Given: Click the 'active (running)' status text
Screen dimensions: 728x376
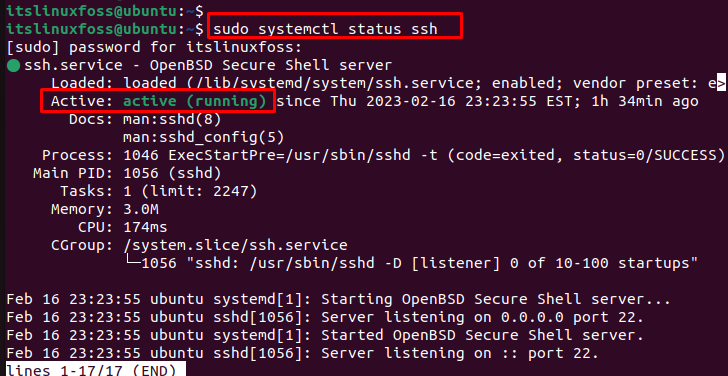Looking at the screenshot, I should pyautogui.click(x=195, y=101).
